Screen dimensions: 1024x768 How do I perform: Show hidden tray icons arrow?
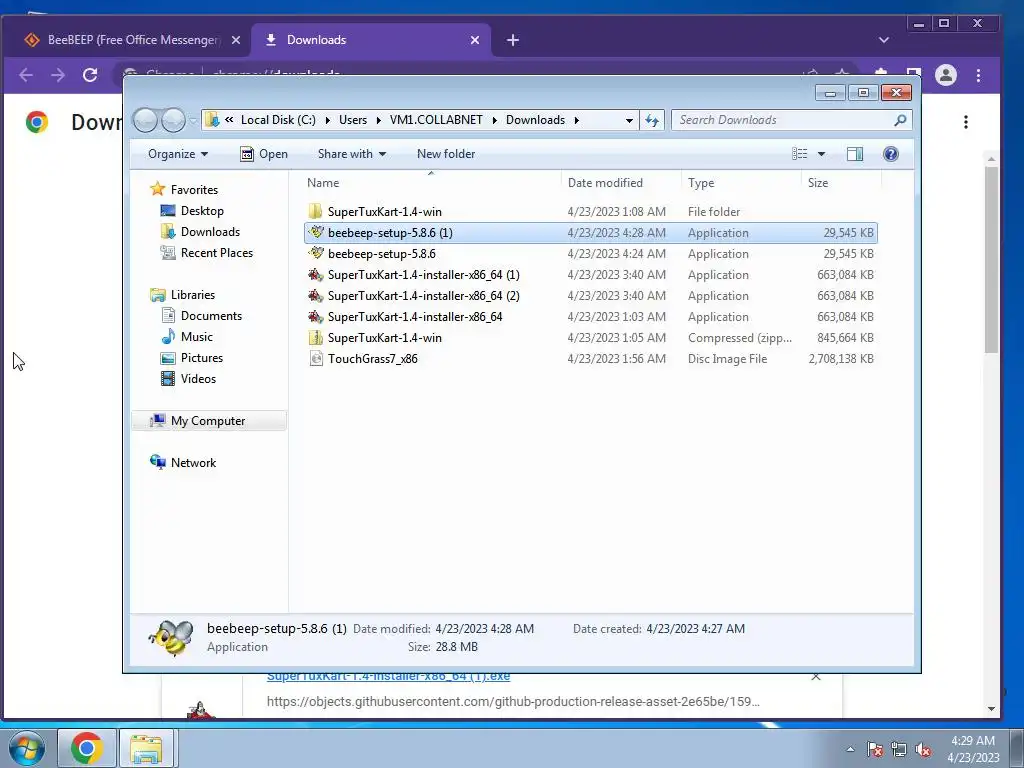click(x=850, y=749)
